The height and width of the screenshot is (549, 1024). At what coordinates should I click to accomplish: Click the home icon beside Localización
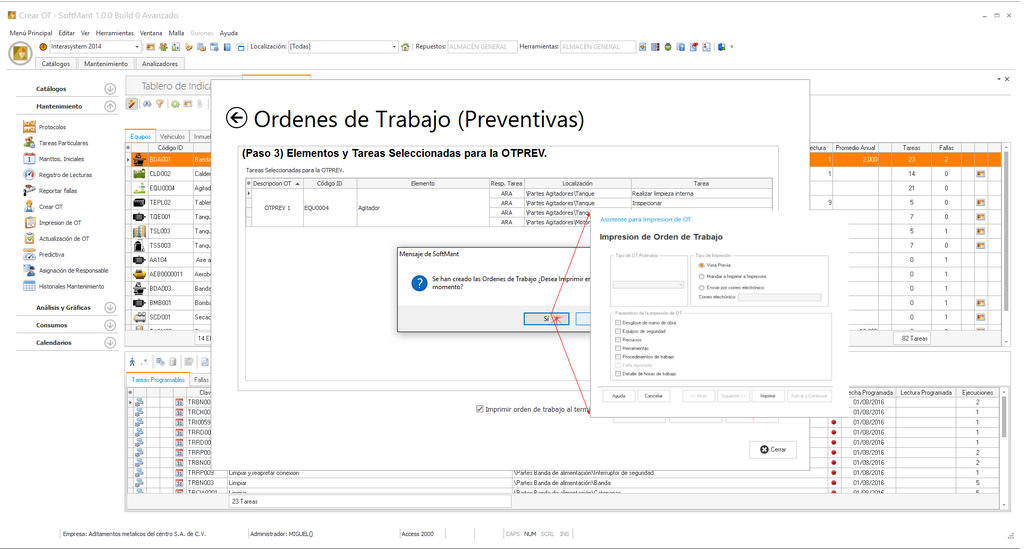click(x=405, y=47)
